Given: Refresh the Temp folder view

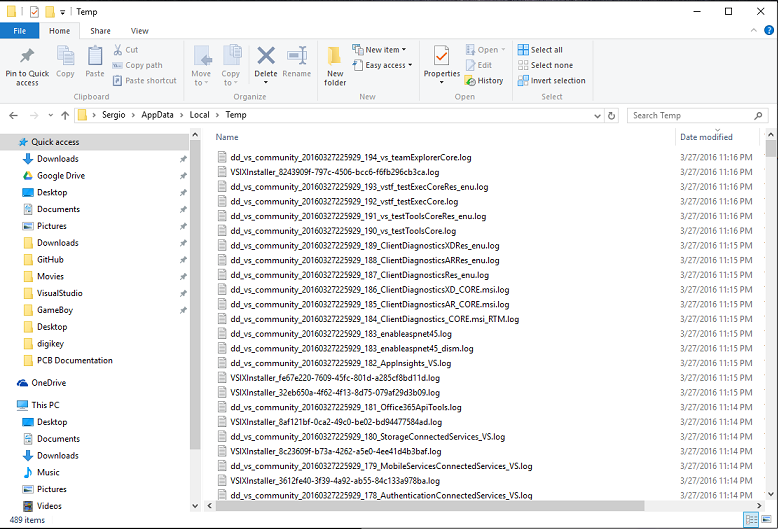Looking at the screenshot, I should coord(611,116).
